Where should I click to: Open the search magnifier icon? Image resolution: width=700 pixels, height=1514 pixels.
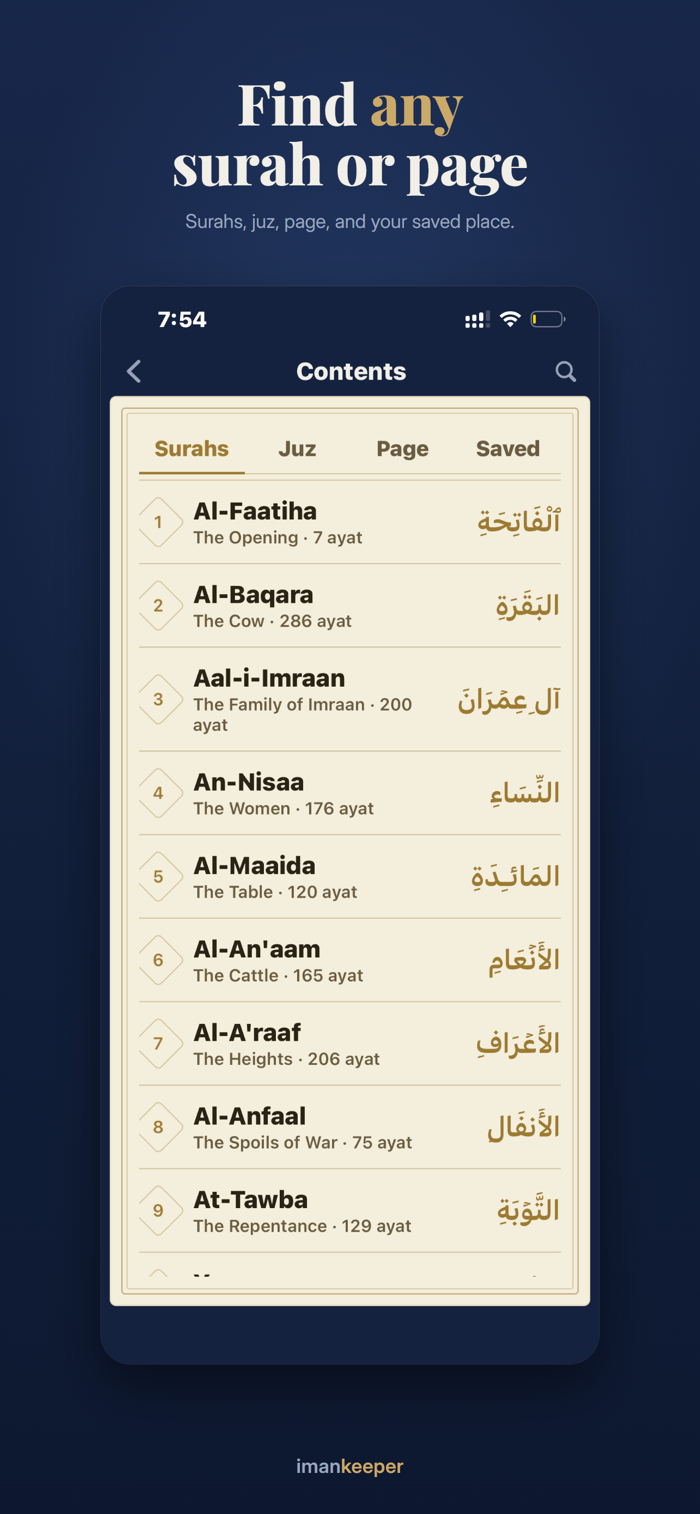pyautogui.click(x=566, y=371)
